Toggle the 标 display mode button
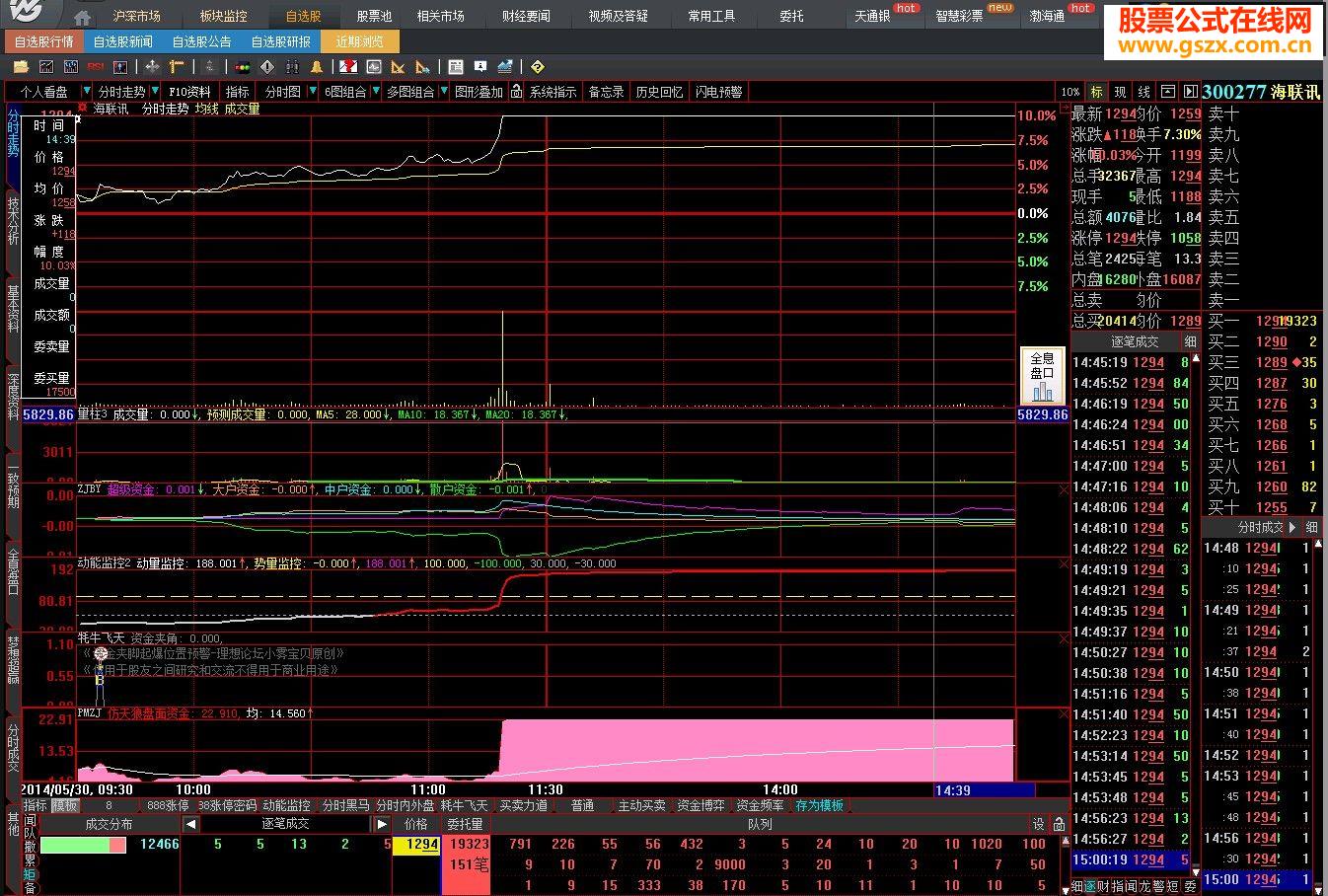 [x=1096, y=92]
